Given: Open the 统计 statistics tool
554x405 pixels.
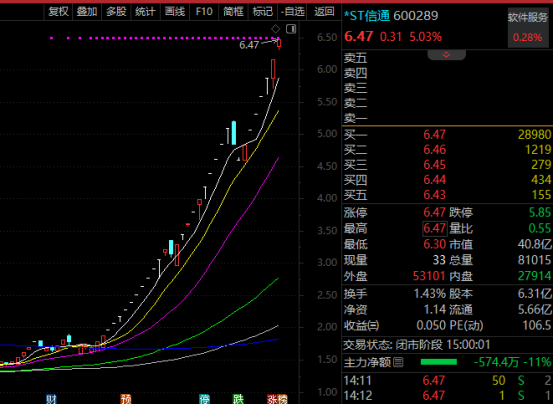Looking at the screenshot, I should pyautogui.click(x=145, y=12).
